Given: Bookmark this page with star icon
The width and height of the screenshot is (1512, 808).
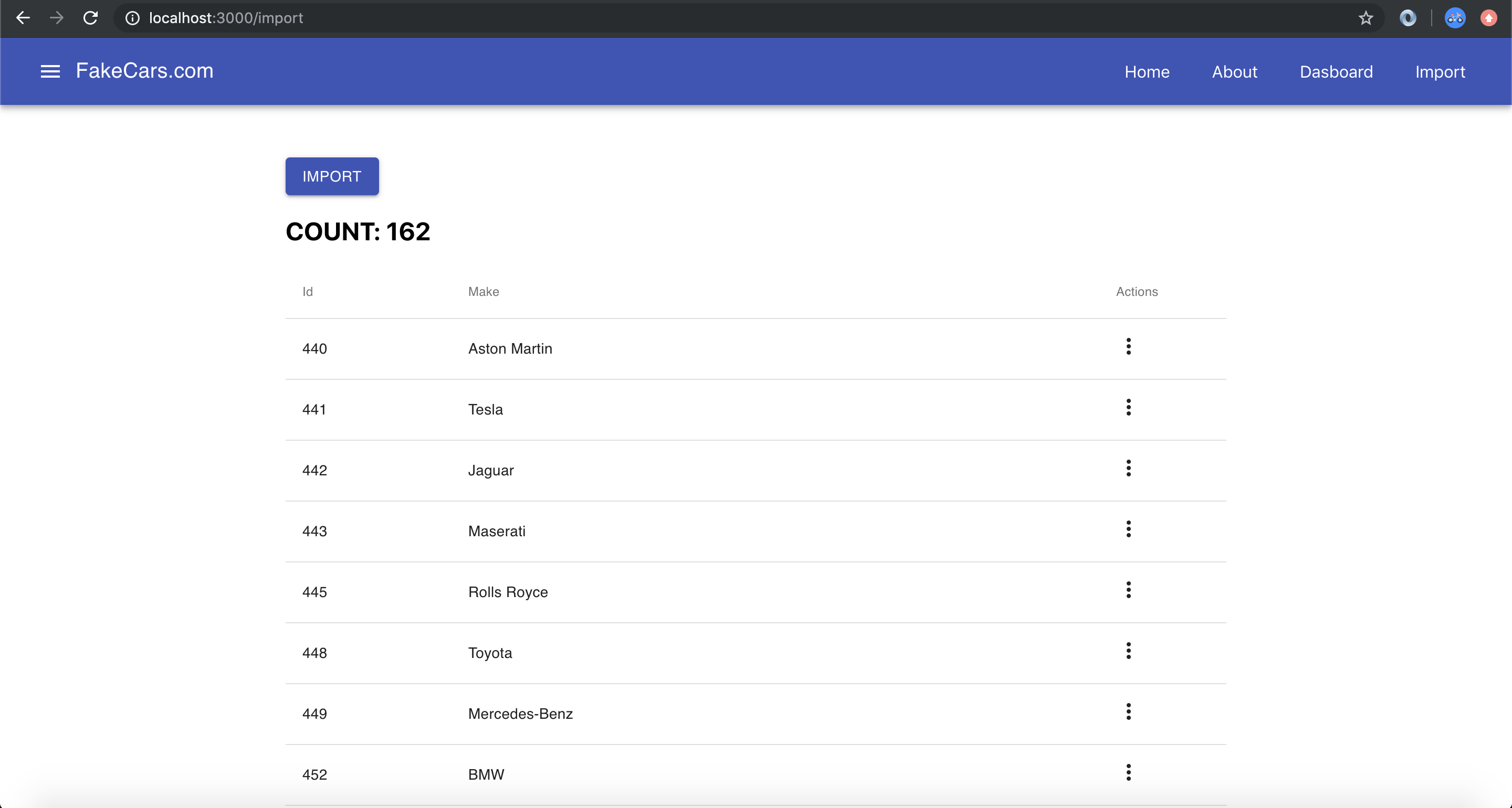Looking at the screenshot, I should (1366, 18).
